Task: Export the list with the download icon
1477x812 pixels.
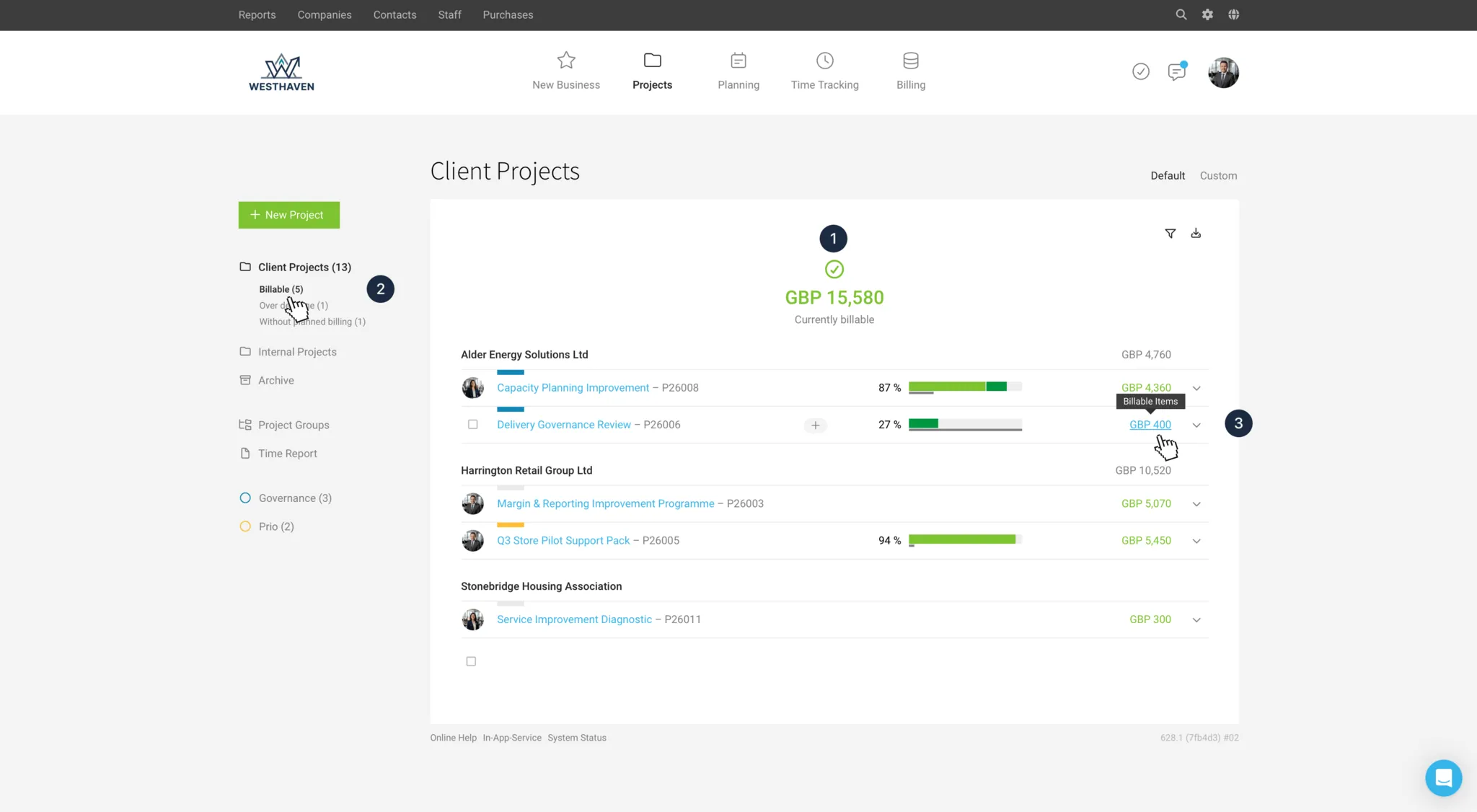Action: (1196, 233)
